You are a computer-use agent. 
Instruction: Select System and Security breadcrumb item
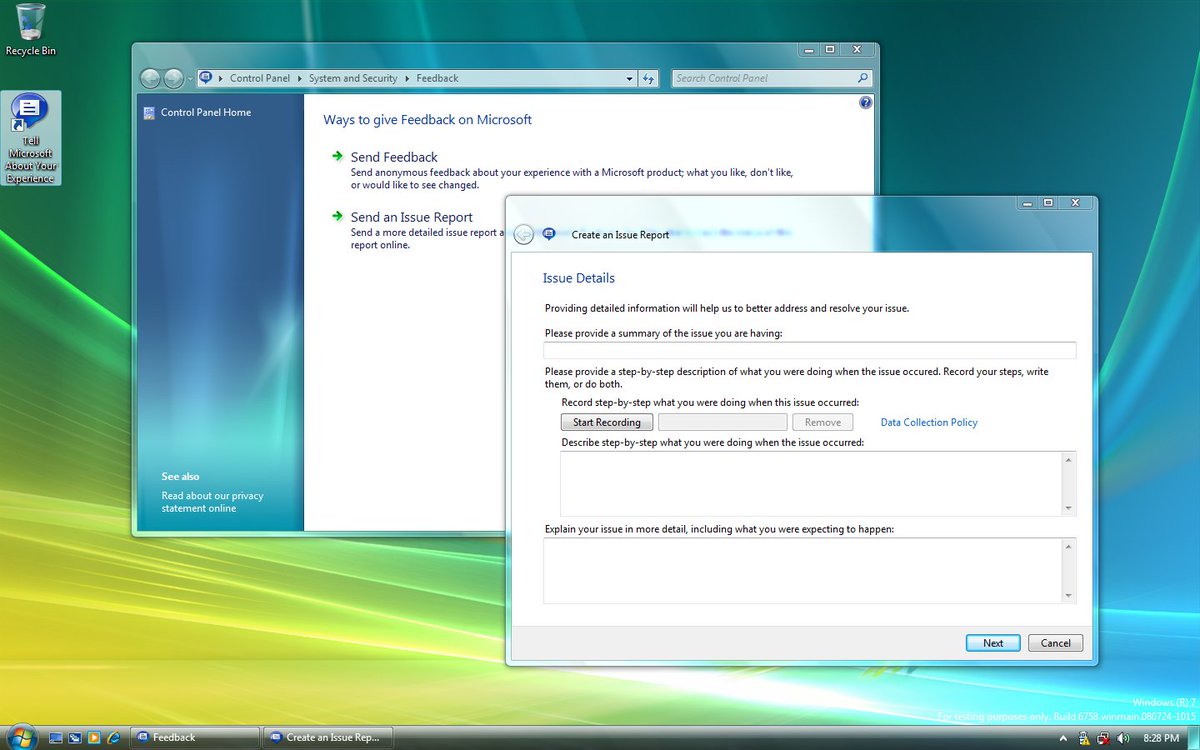[353, 78]
